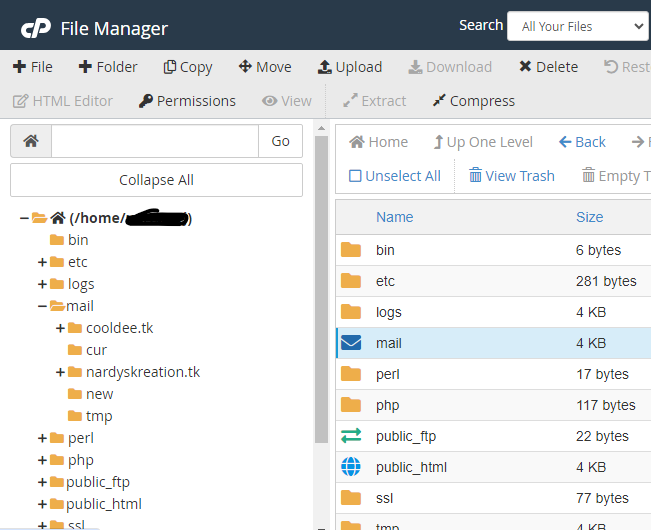Sort the list by Name column

(394, 217)
